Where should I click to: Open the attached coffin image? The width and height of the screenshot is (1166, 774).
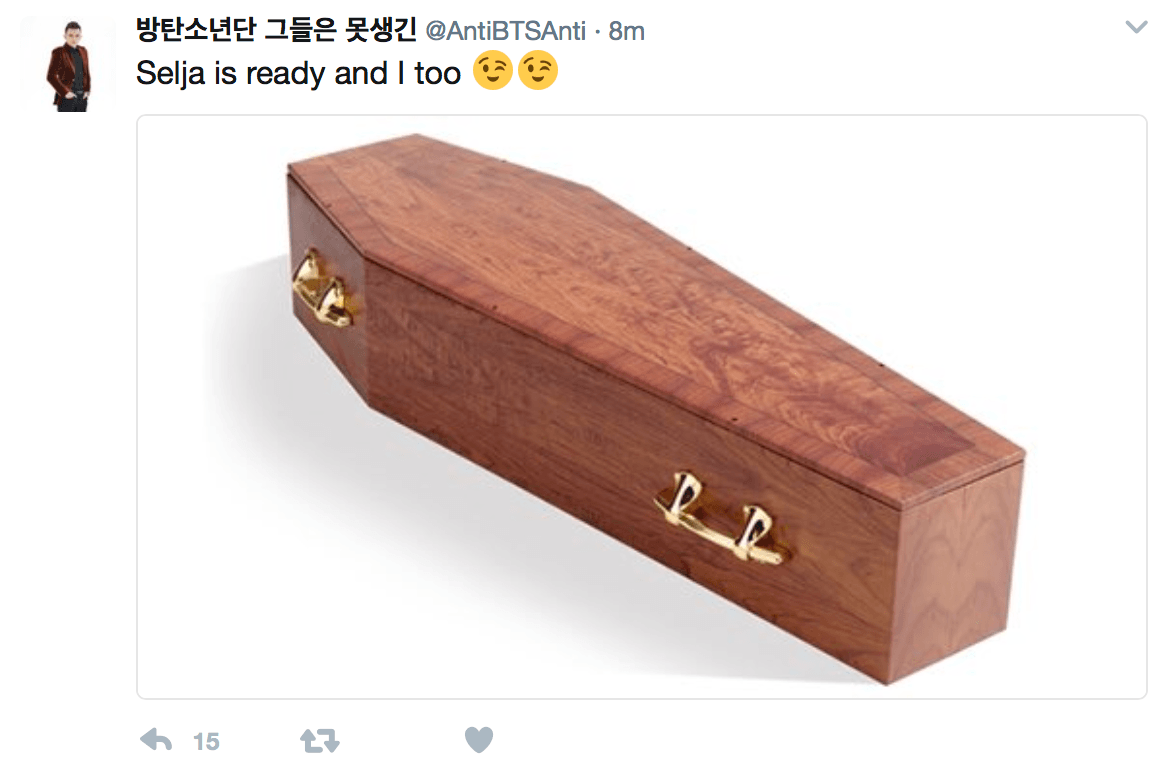click(642, 407)
